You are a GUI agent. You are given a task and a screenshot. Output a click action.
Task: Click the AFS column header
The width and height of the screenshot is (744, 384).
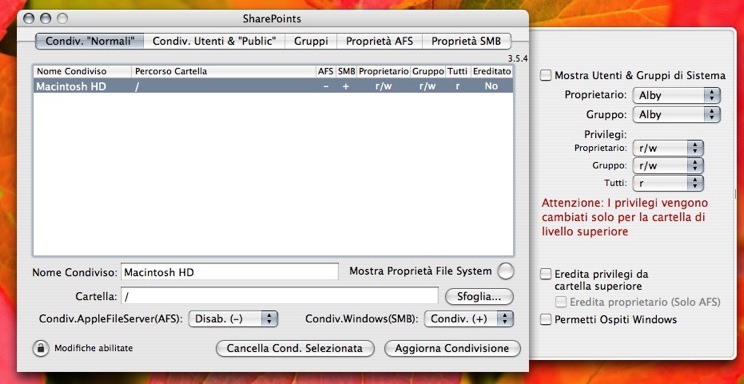326,72
